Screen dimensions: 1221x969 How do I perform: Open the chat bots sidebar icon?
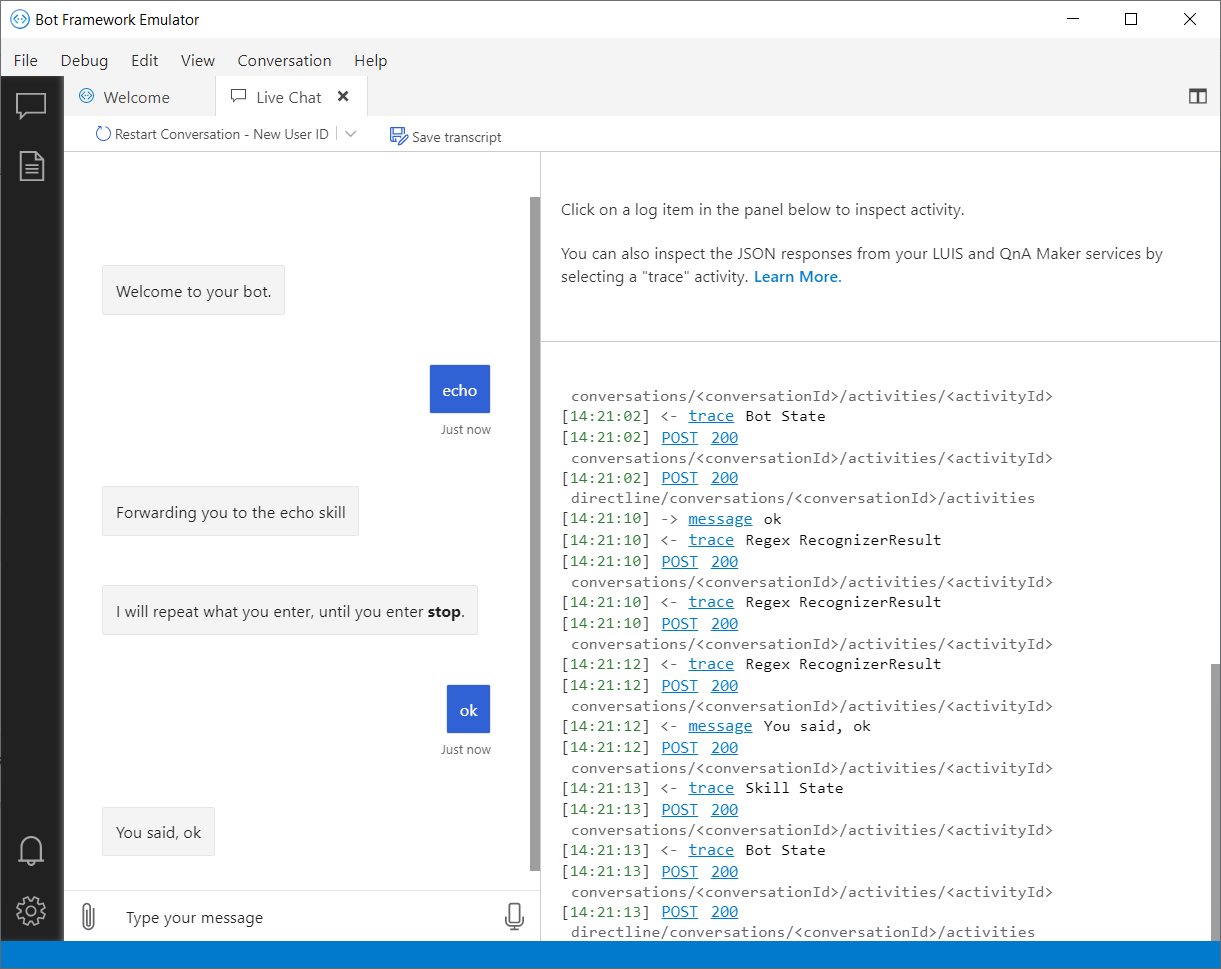pos(31,106)
